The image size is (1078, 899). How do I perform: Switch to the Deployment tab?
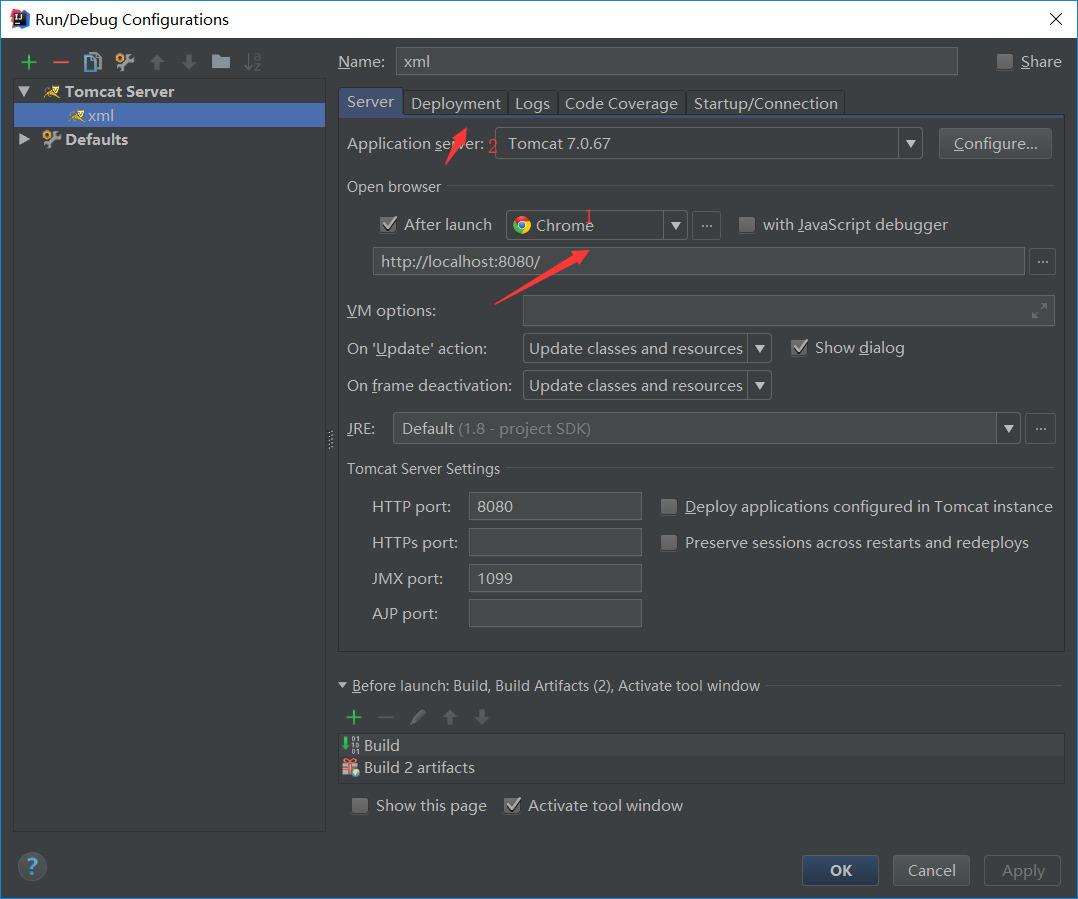456,103
